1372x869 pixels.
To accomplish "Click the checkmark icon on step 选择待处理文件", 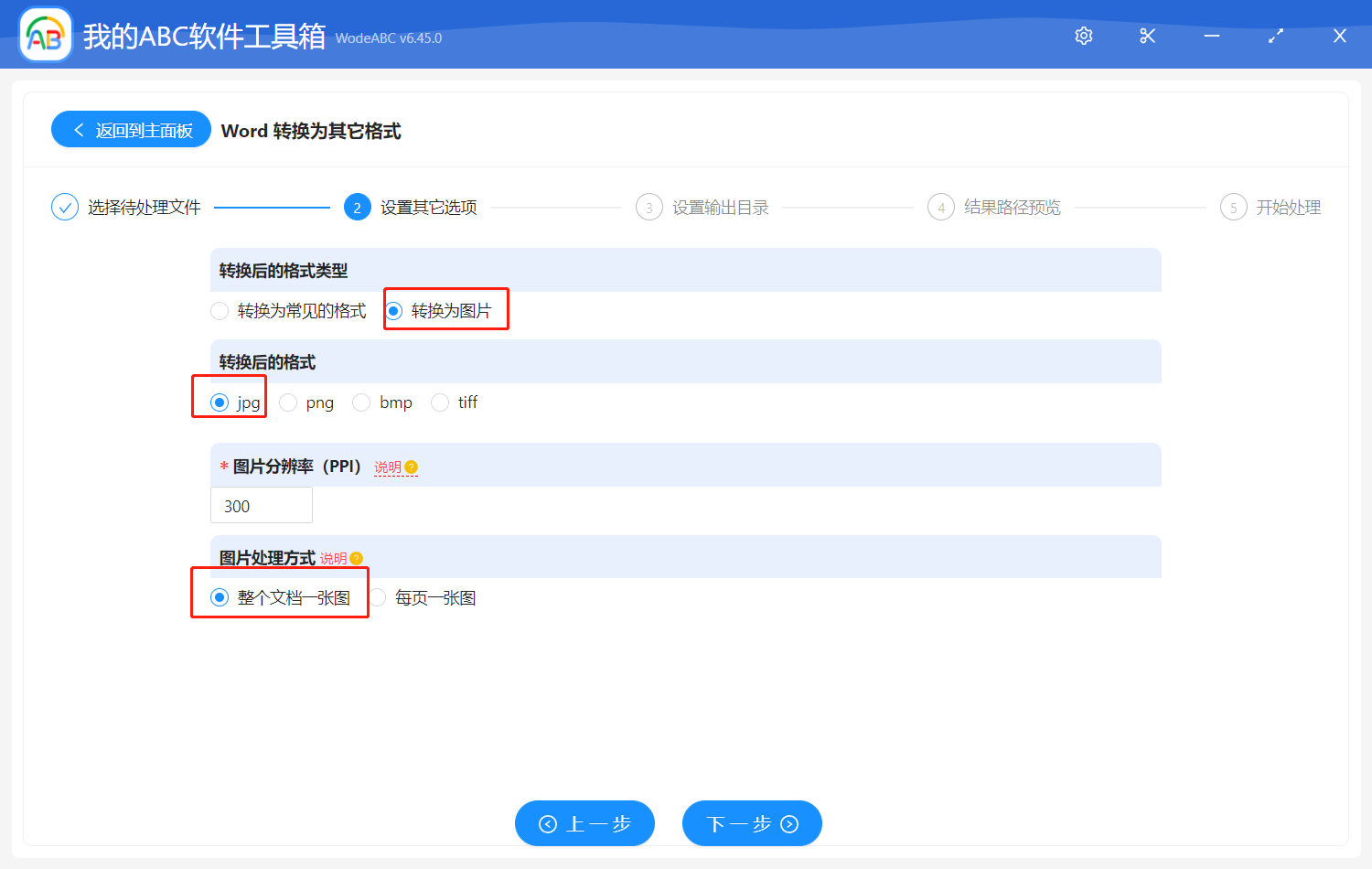I will coord(64,207).
